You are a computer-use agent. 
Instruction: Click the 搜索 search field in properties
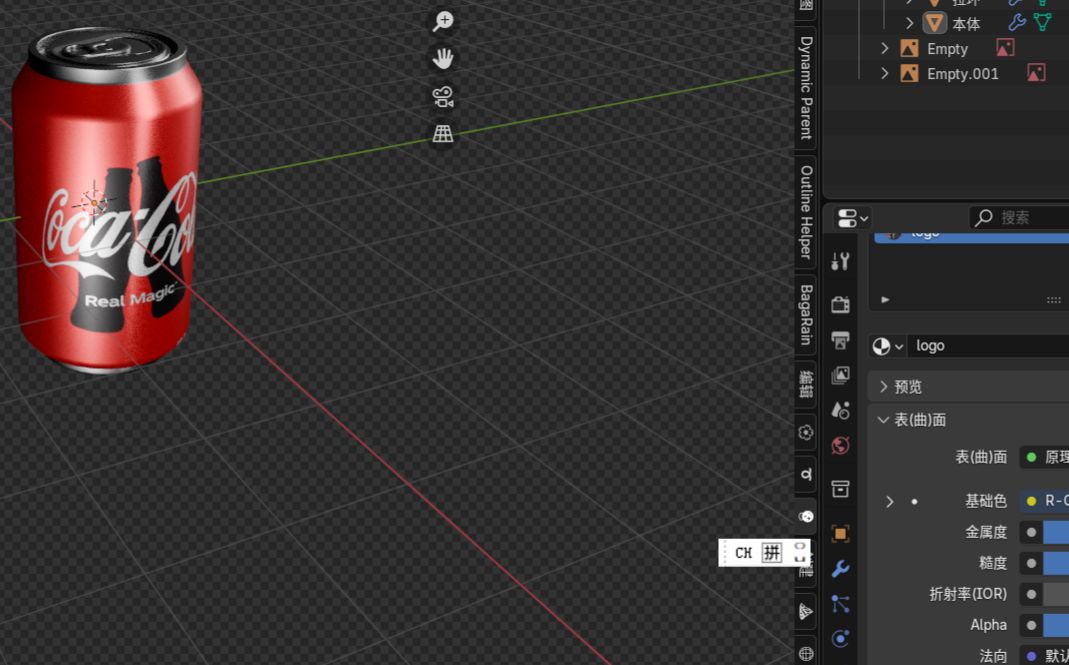coord(1019,218)
